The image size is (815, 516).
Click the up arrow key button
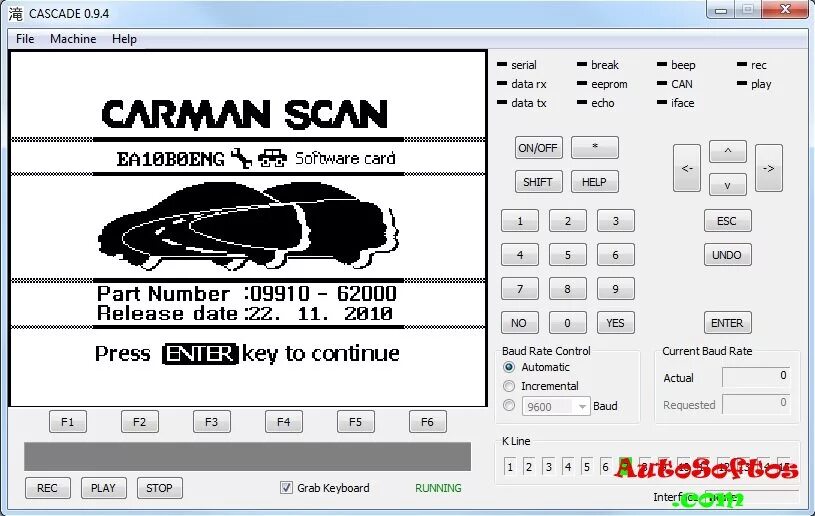tap(728, 151)
